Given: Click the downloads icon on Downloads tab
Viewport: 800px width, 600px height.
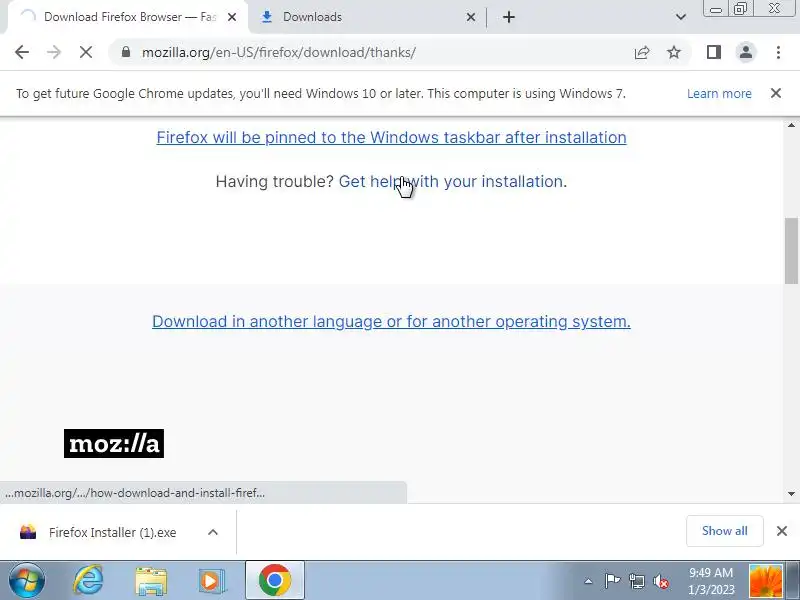Looking at the screenshot, I should coord(266,17).
